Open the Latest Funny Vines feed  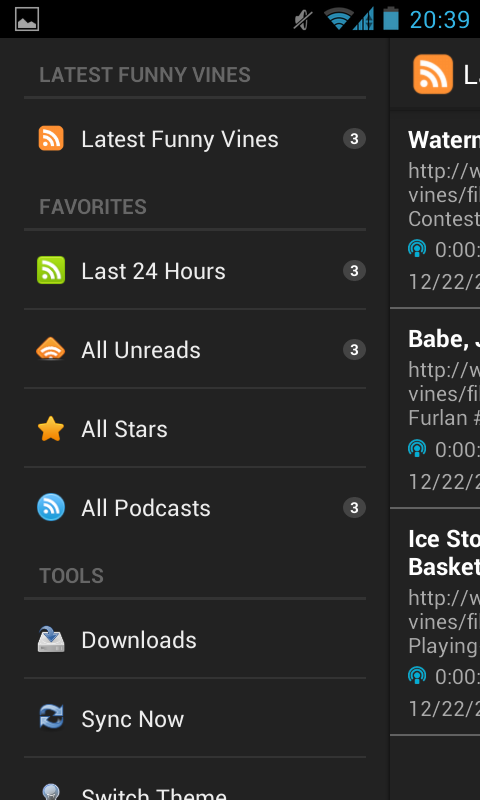pyautogui.click(x=195, y=139)
